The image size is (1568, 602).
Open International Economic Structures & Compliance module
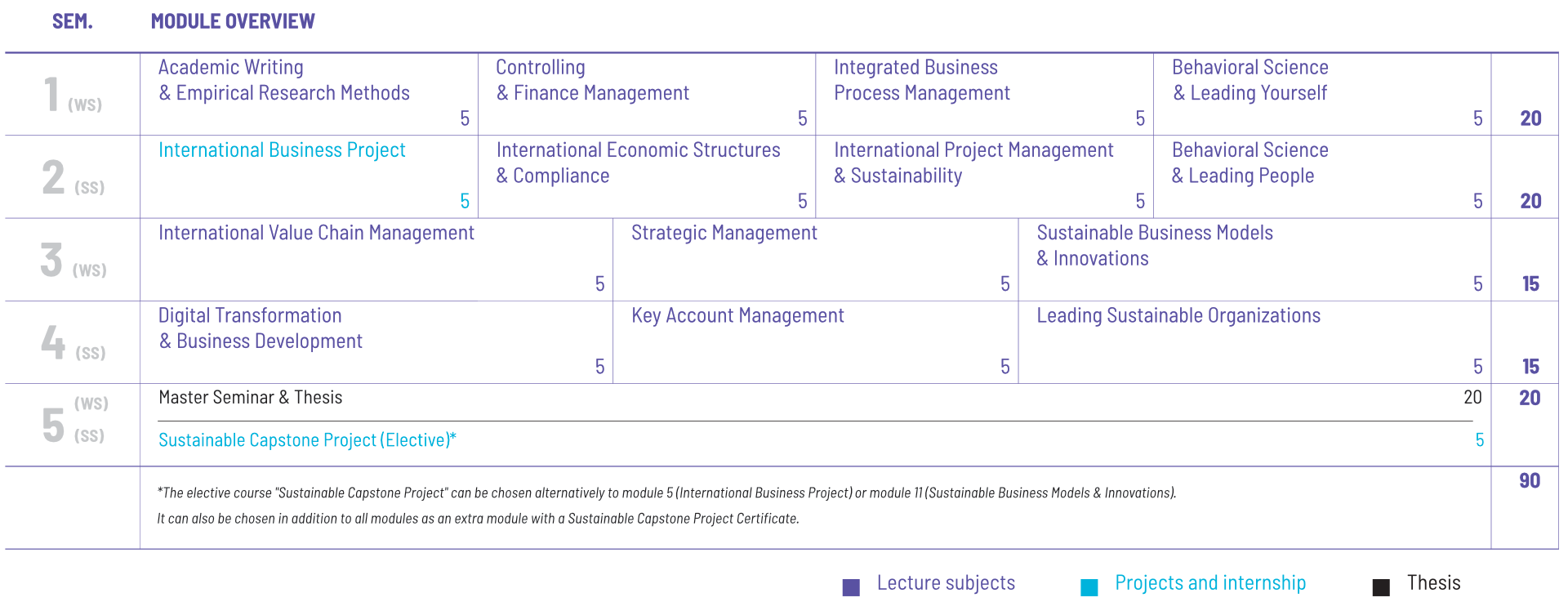(638, 163)
